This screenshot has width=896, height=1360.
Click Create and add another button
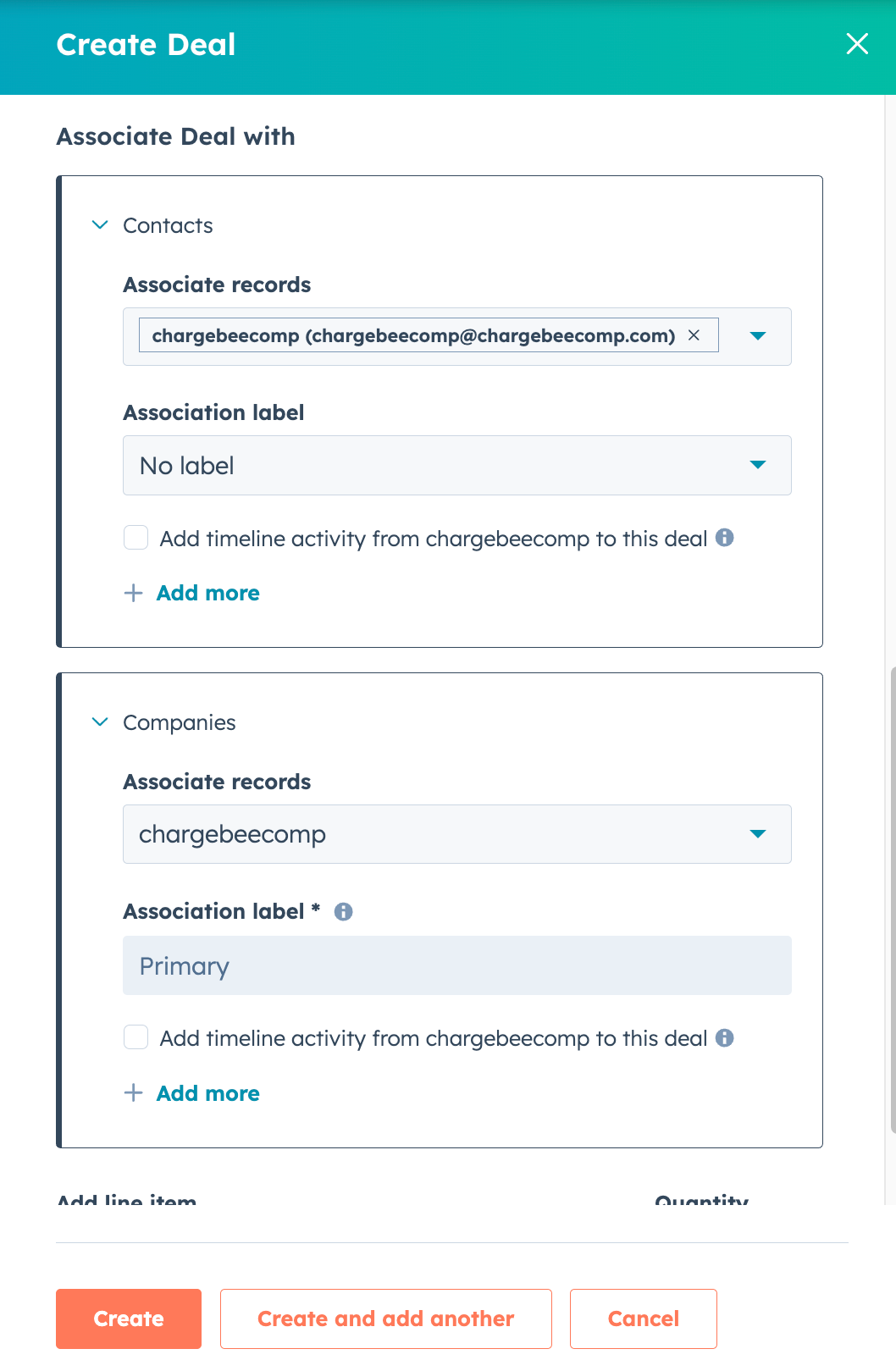coord(386,1319)
